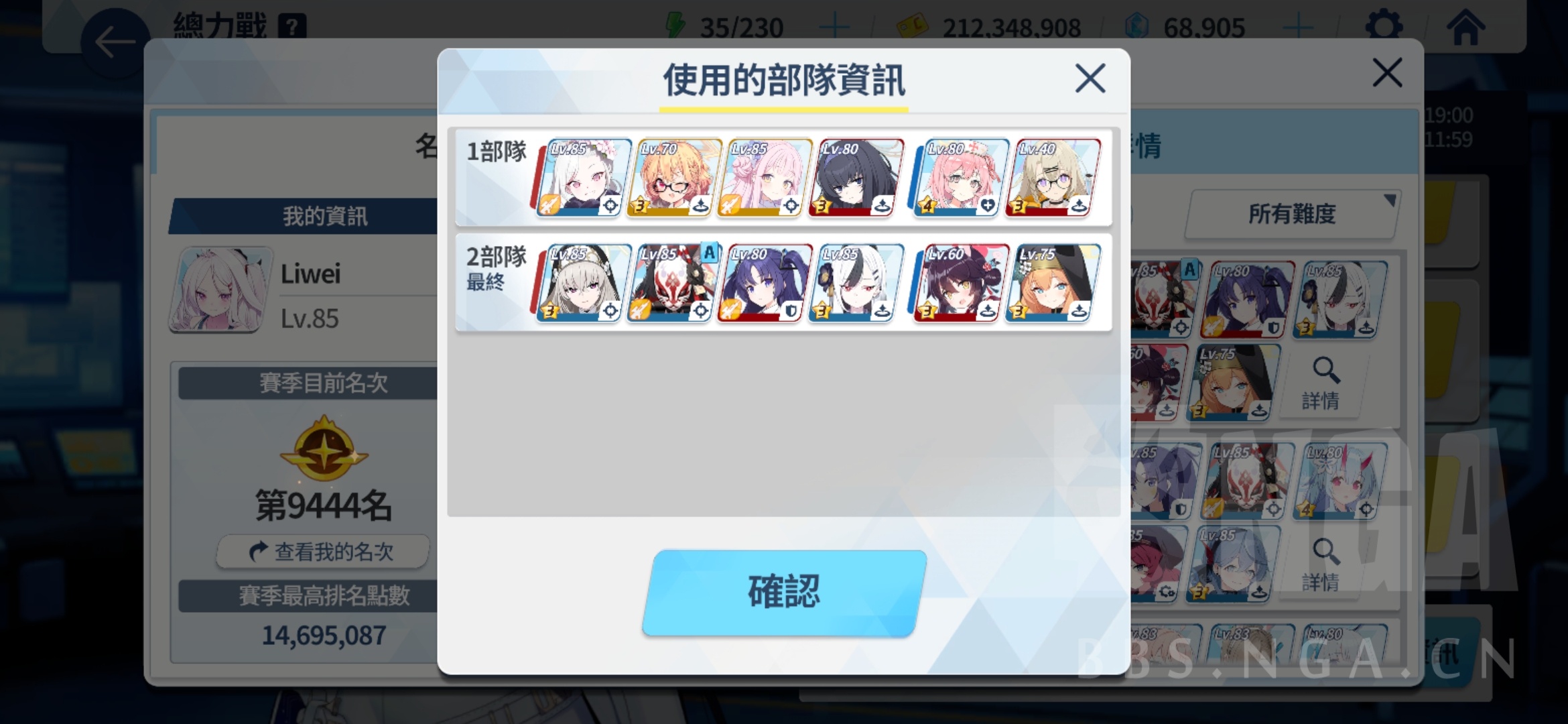Viewport: 1568px width, 724px height.
Task: Open the help question mark beside 總力戰
Action: 291,27
